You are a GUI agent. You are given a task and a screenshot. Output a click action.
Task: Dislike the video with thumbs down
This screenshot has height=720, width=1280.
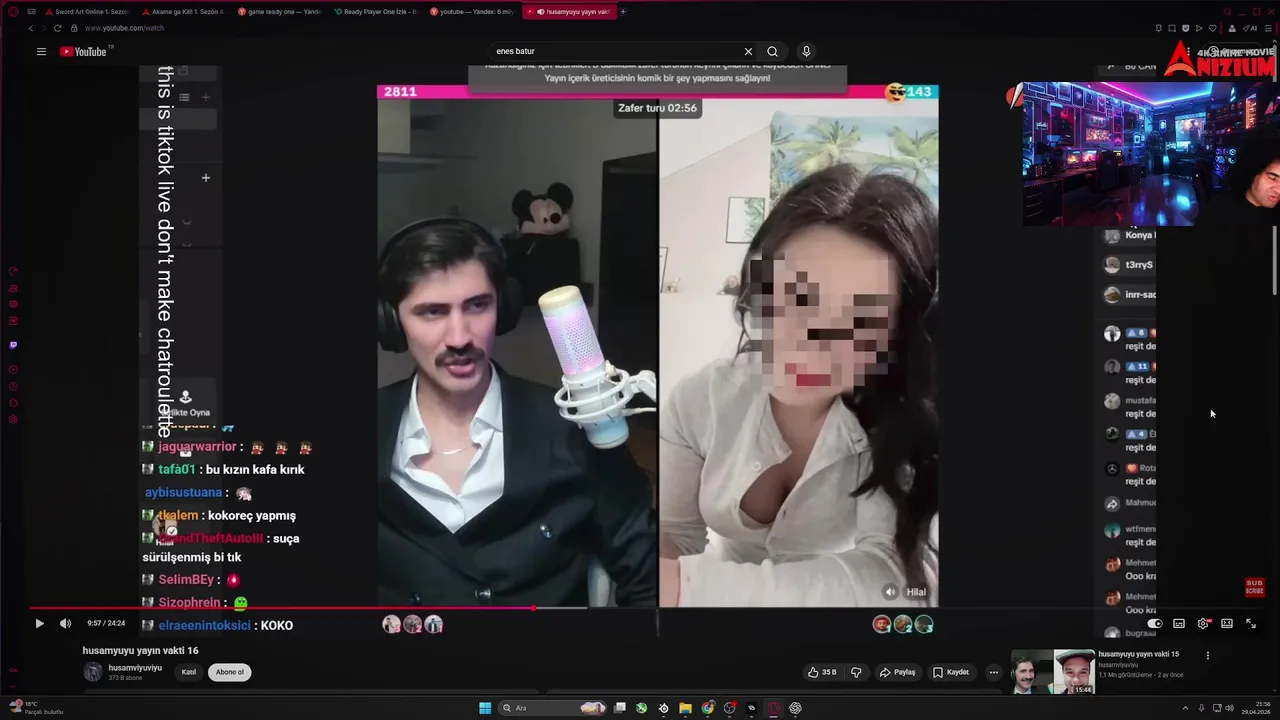click(x=856, y=672)
